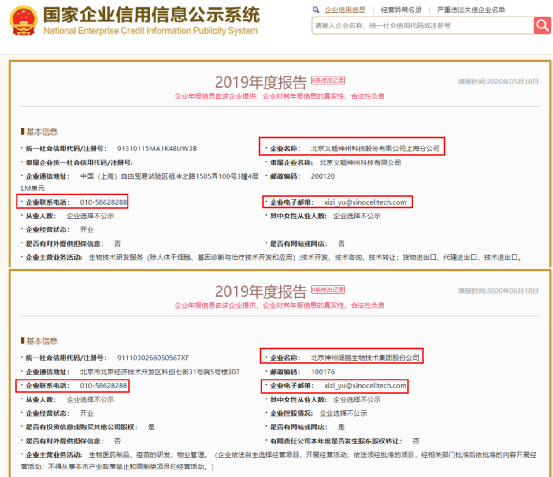The height and width of the screenshot is (477, 553).
Task: Click the 企业控股情况 value 企业选择不公示
Action: tap(343, 413)
